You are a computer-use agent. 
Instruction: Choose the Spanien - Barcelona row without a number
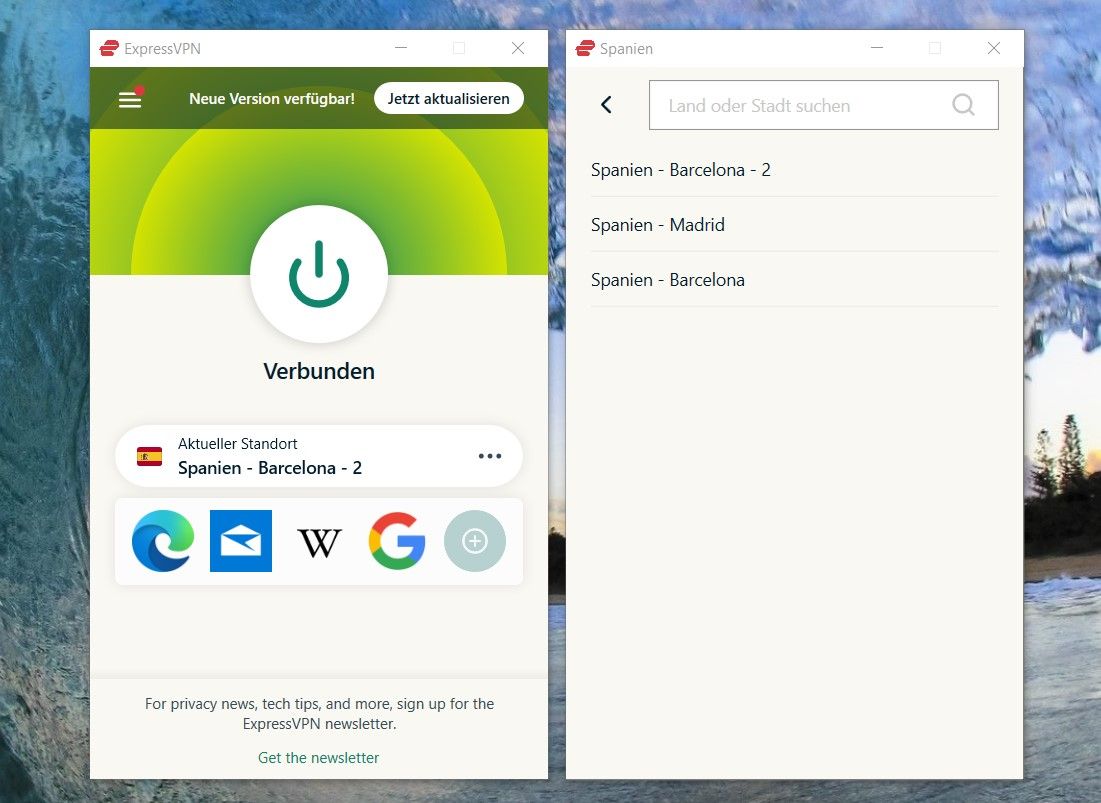click(794, 279)
